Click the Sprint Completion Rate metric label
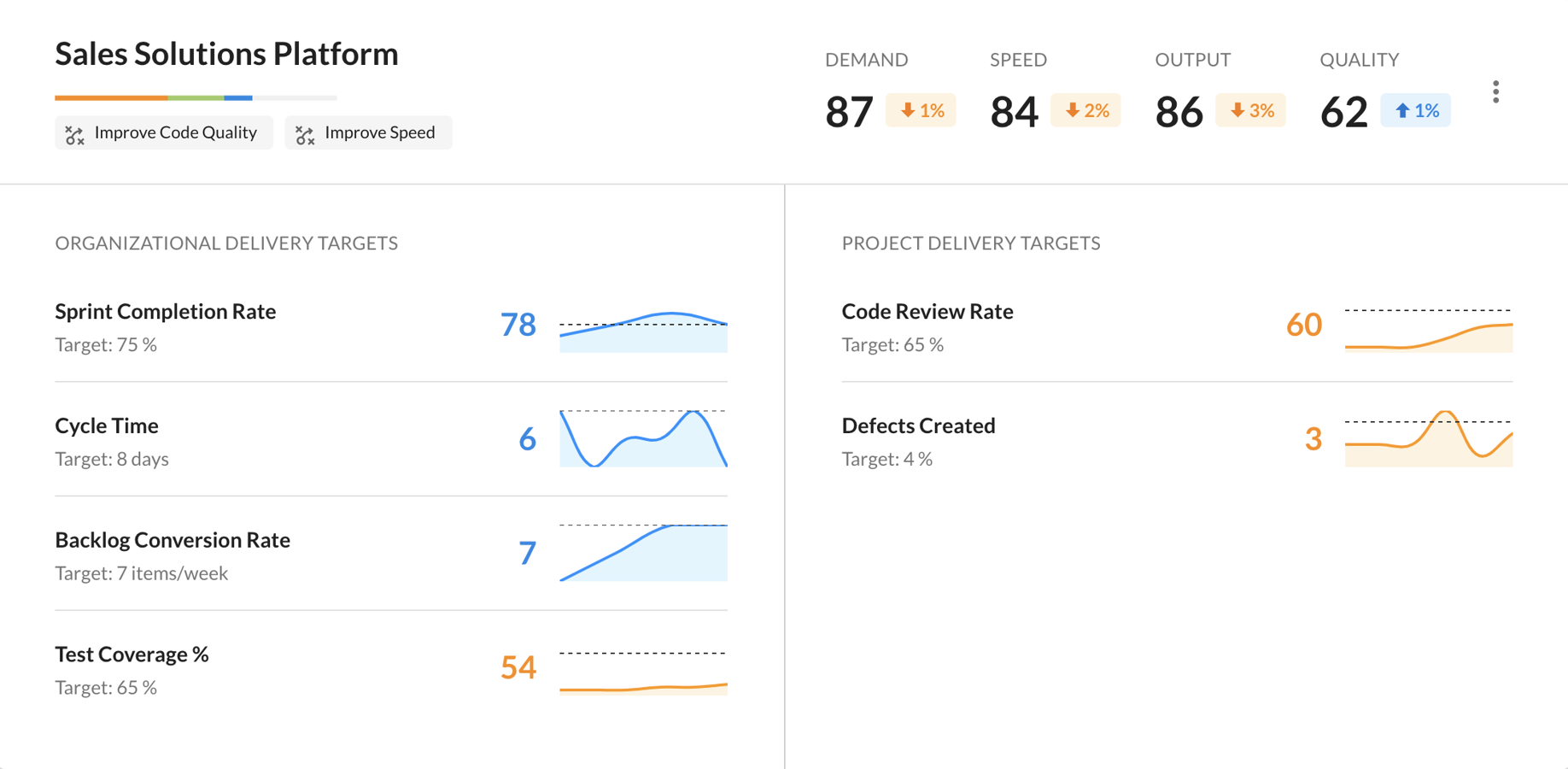 [166, 311]
